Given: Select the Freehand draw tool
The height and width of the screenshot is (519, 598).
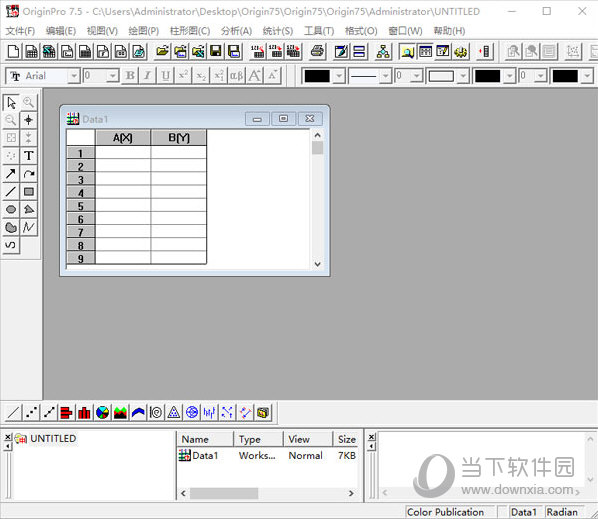Looking at the screenshot, I should click(11, 245).
